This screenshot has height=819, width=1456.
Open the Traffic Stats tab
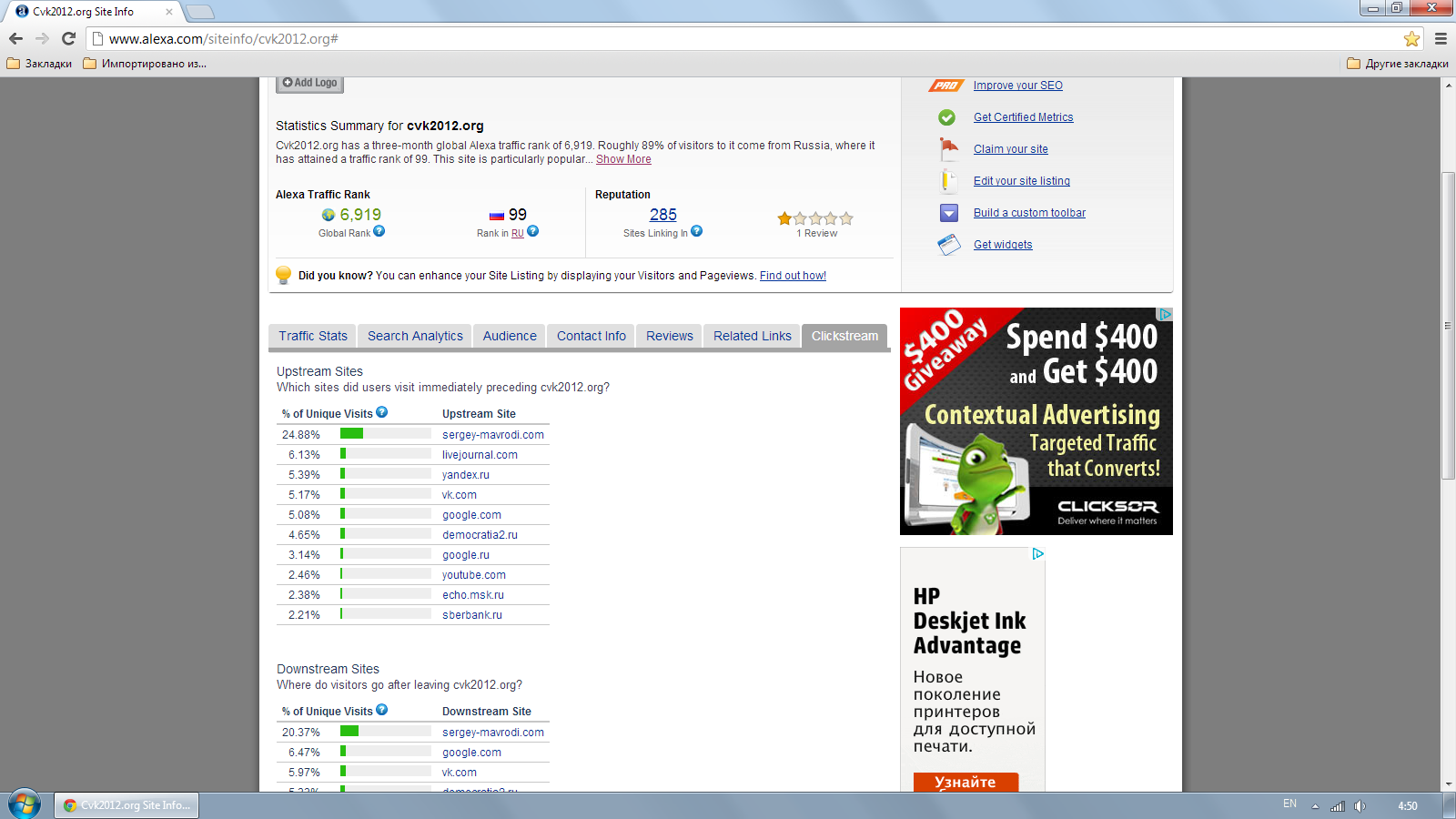(313, 336)
